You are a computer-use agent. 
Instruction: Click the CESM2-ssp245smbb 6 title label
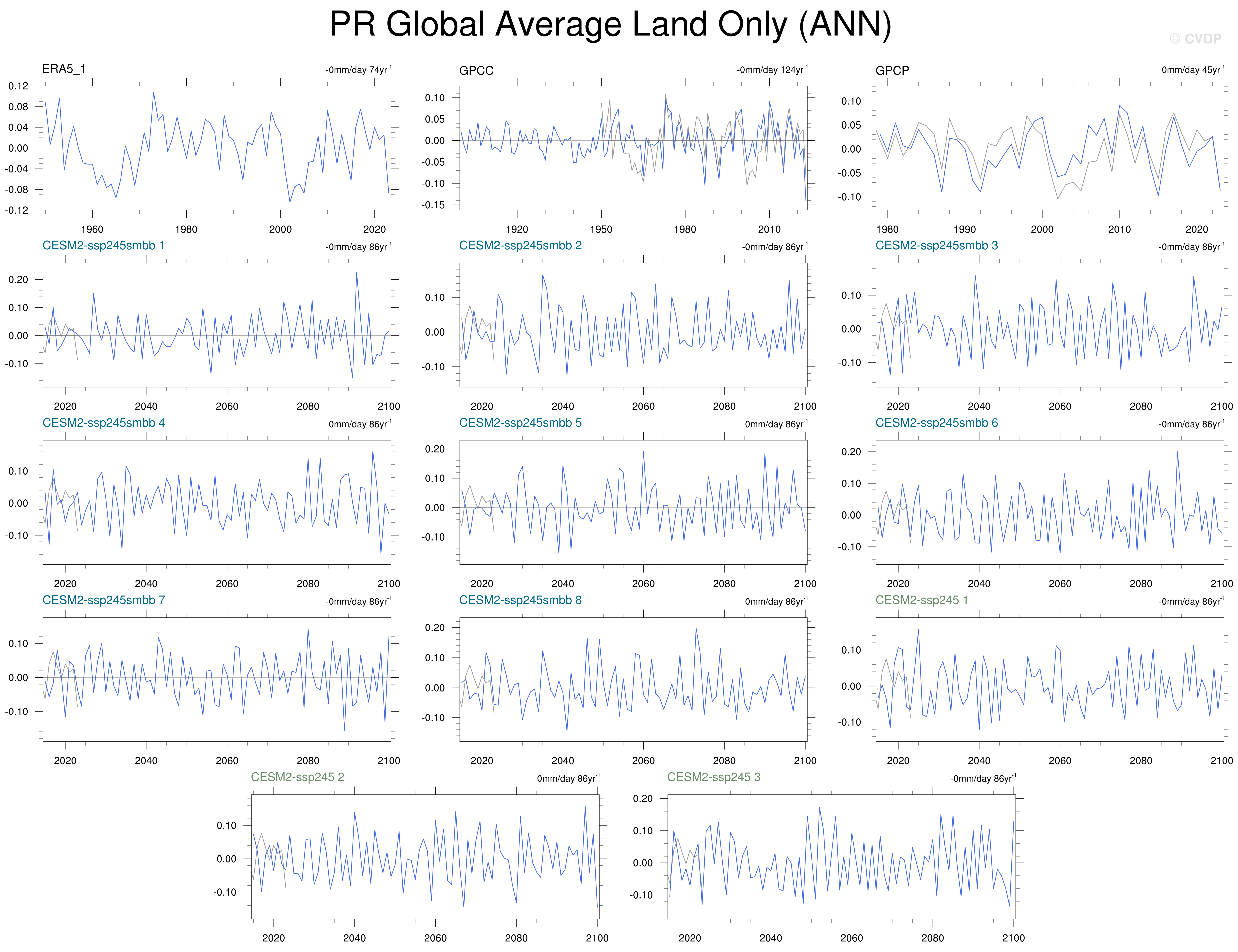tap(936, 423)
